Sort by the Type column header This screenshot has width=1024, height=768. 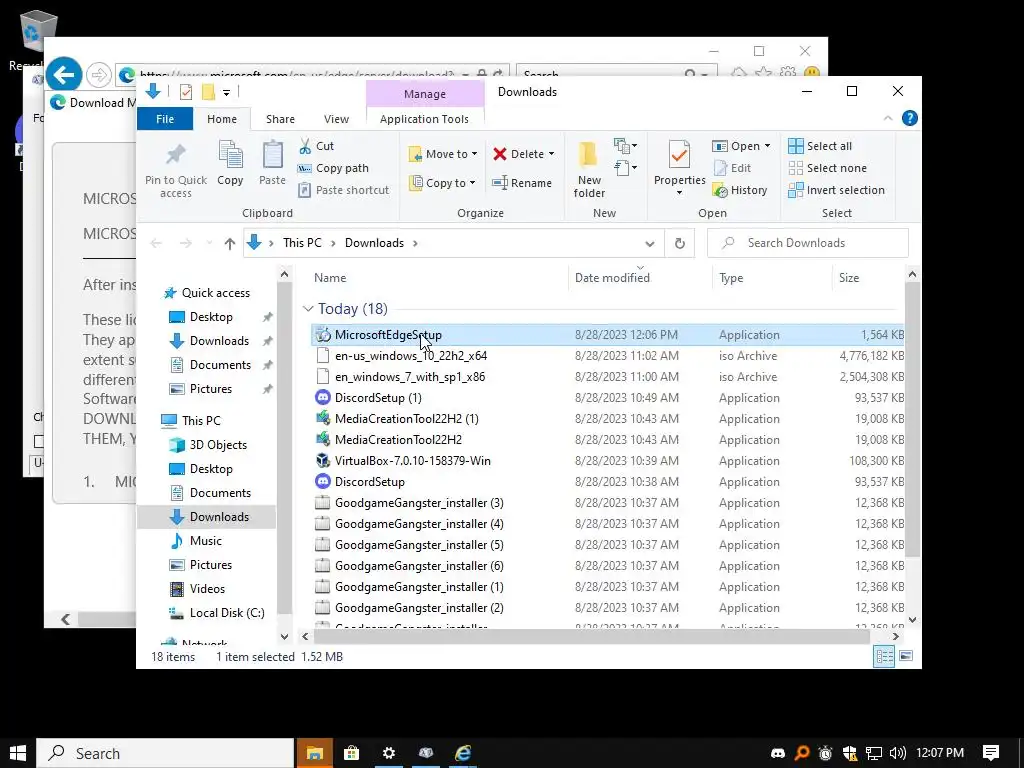(x=731, y=278)
